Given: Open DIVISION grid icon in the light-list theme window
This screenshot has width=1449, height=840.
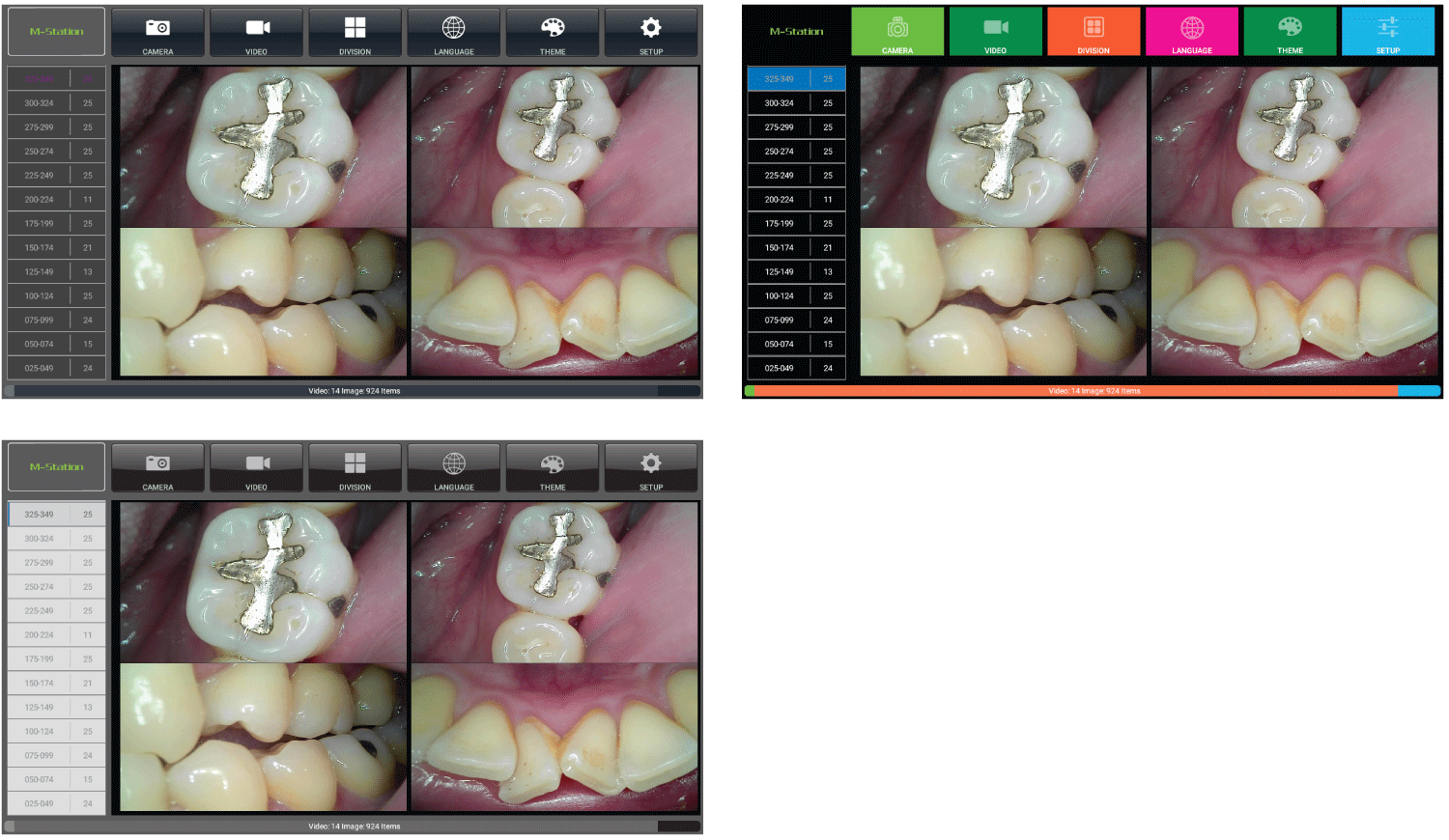Looking at the screenshot, I should point(355,468).
